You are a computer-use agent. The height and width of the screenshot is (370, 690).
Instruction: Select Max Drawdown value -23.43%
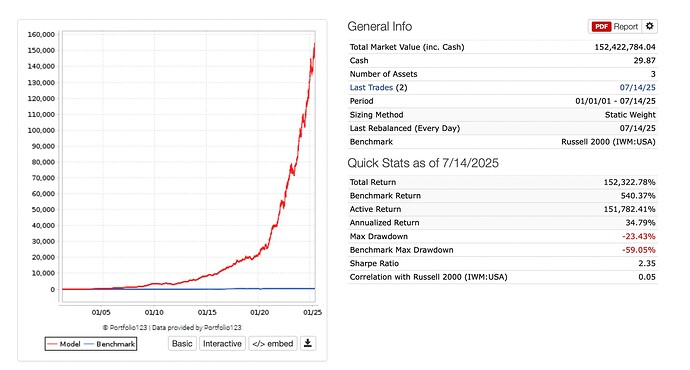click(x=639, y=237)
